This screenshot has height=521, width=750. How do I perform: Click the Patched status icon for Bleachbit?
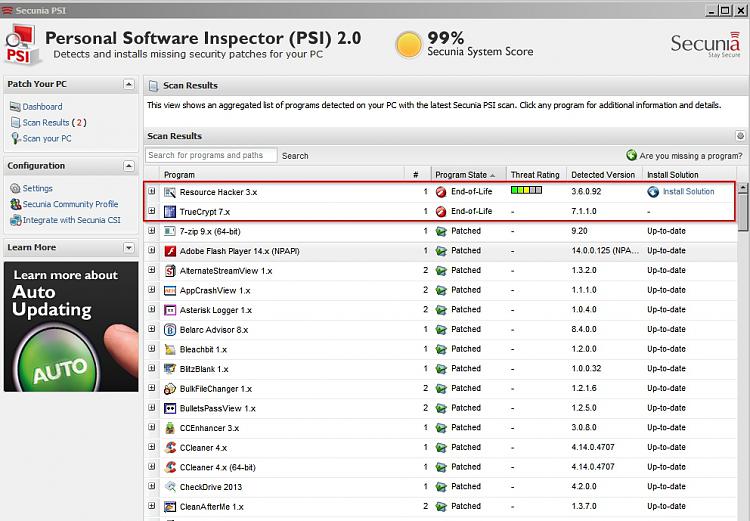(x=441, y=349)
